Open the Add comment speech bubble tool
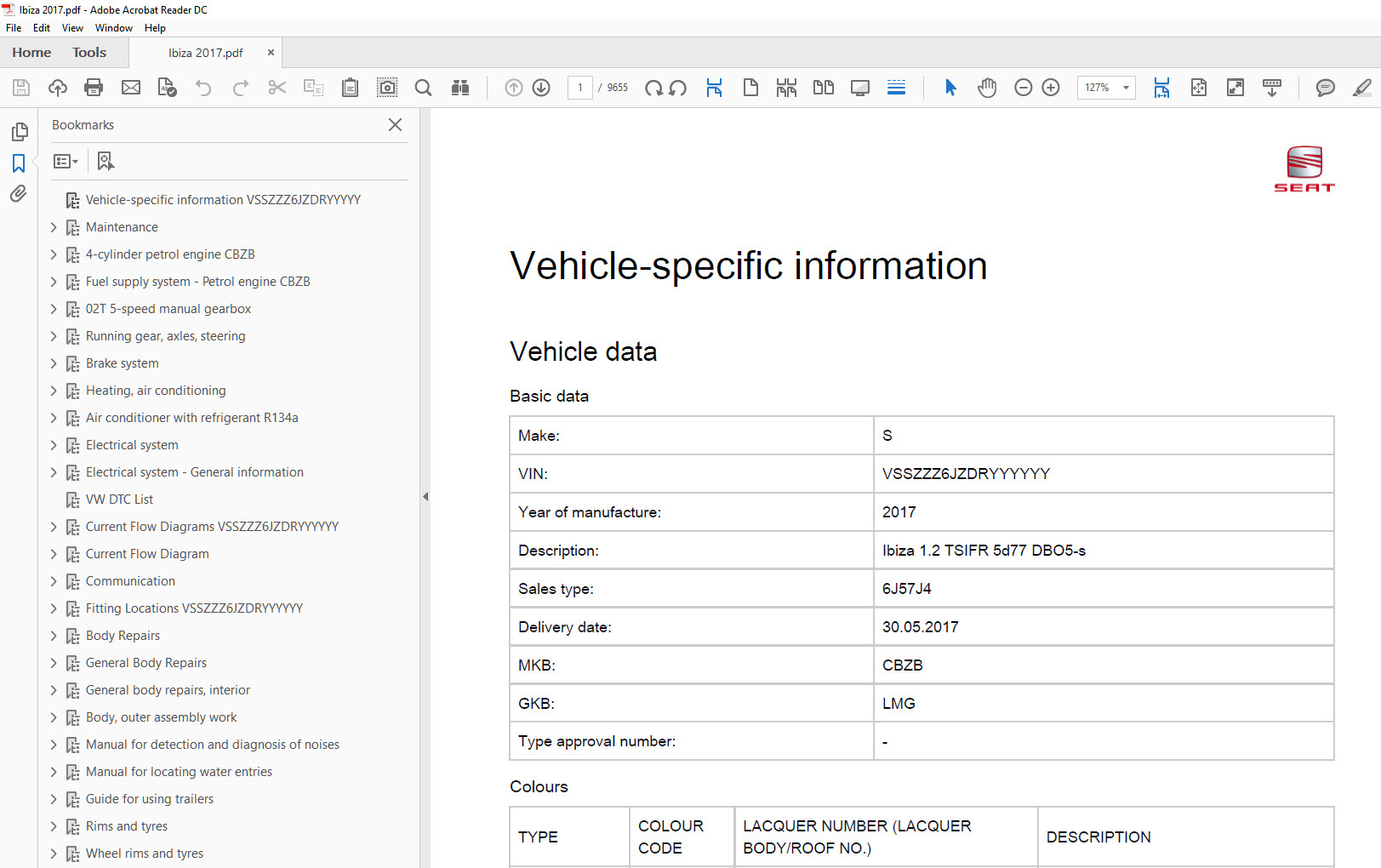Image resolution: width=1381 pixels, height=868 pixels. pos(1325,88)
